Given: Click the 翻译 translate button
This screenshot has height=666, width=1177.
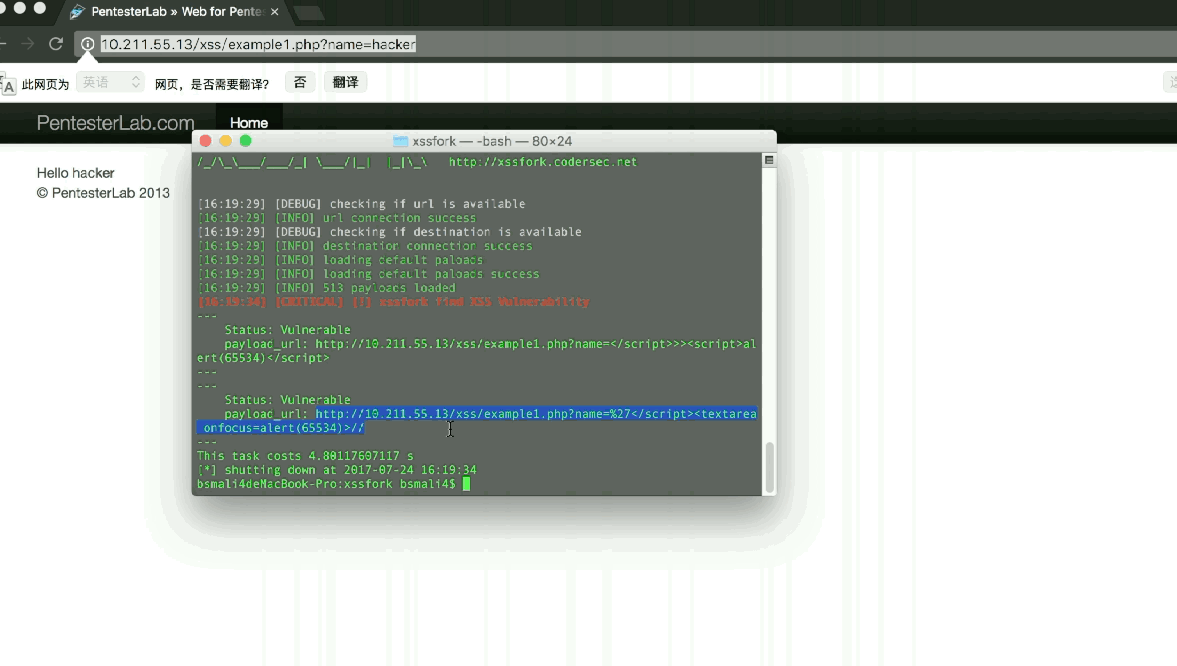Looking at the screenshot, I should (x=345, y=83).
